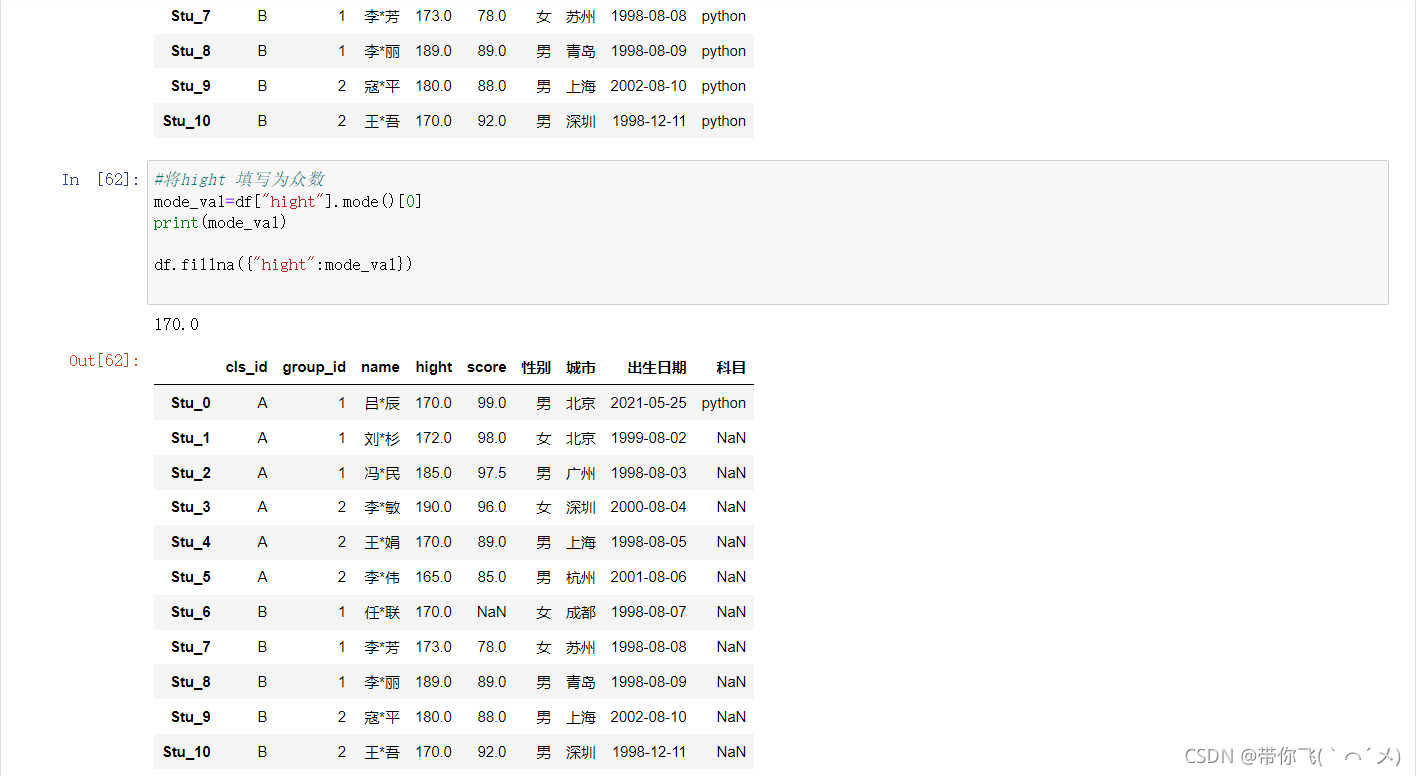This screenshot has height=776, width=1416.
Task: Click the name cell 吕*辰
Action: click(382, 403)
